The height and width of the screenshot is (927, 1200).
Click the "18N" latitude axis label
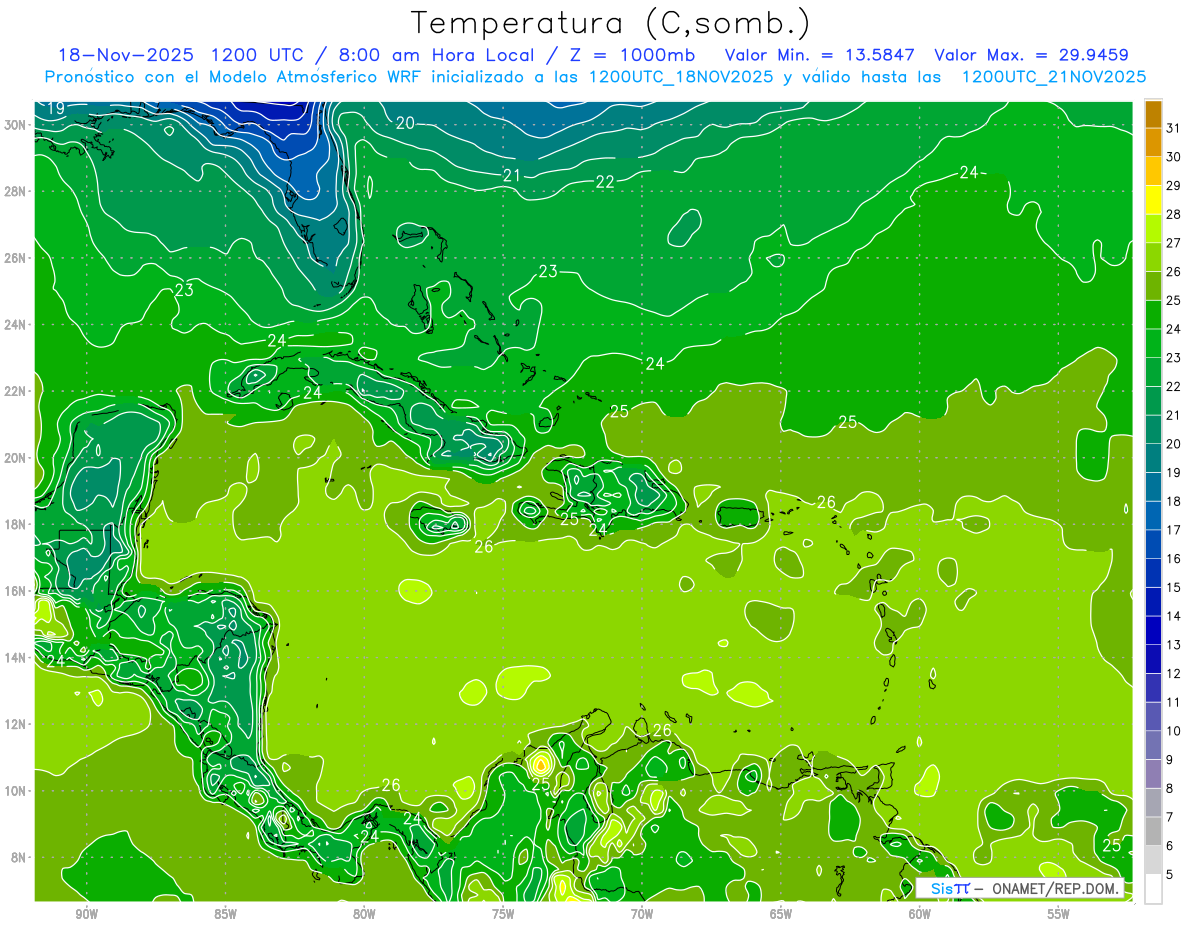(x=15, y=524)
